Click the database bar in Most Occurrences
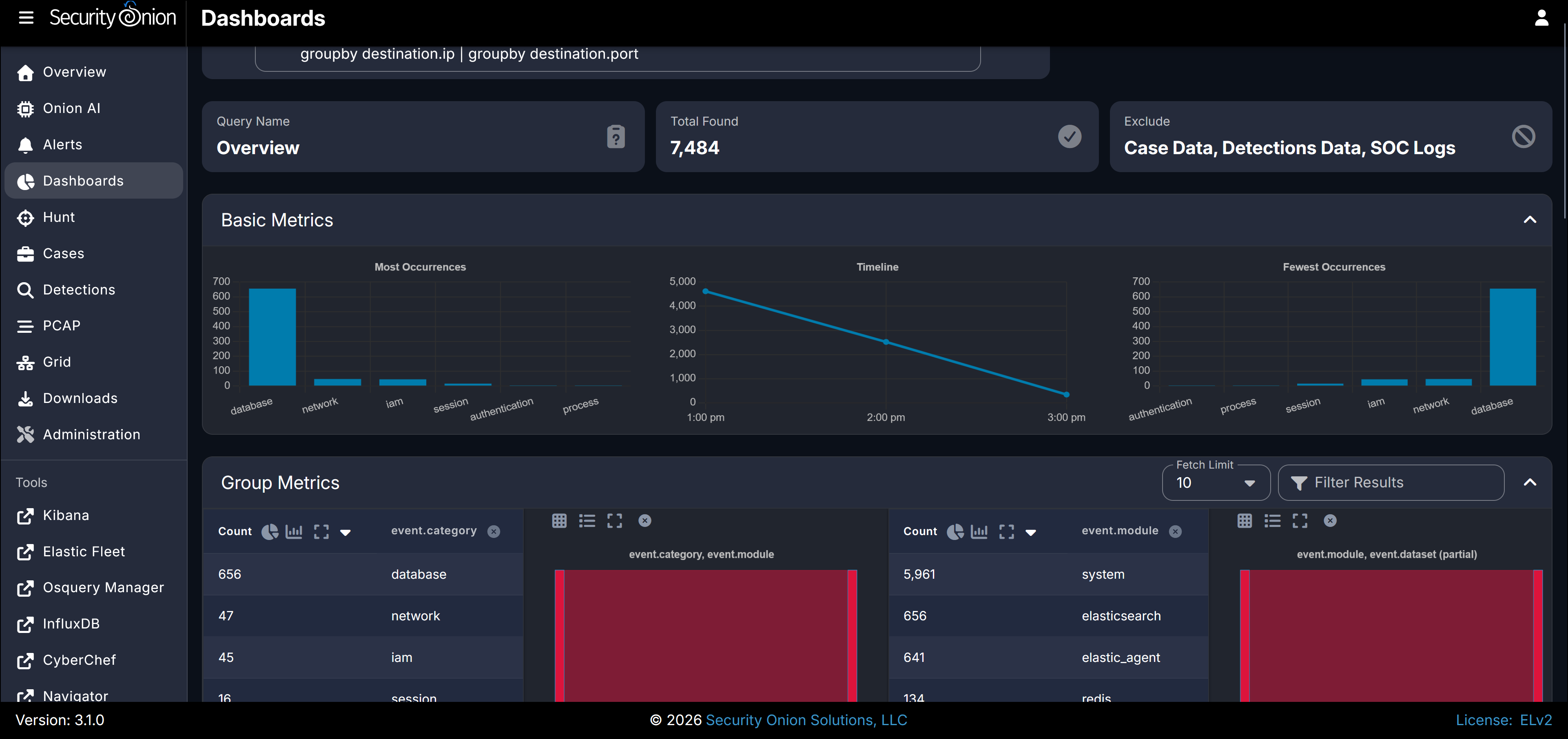Viewport: 1568px width, 739px height. coord(272,336)
